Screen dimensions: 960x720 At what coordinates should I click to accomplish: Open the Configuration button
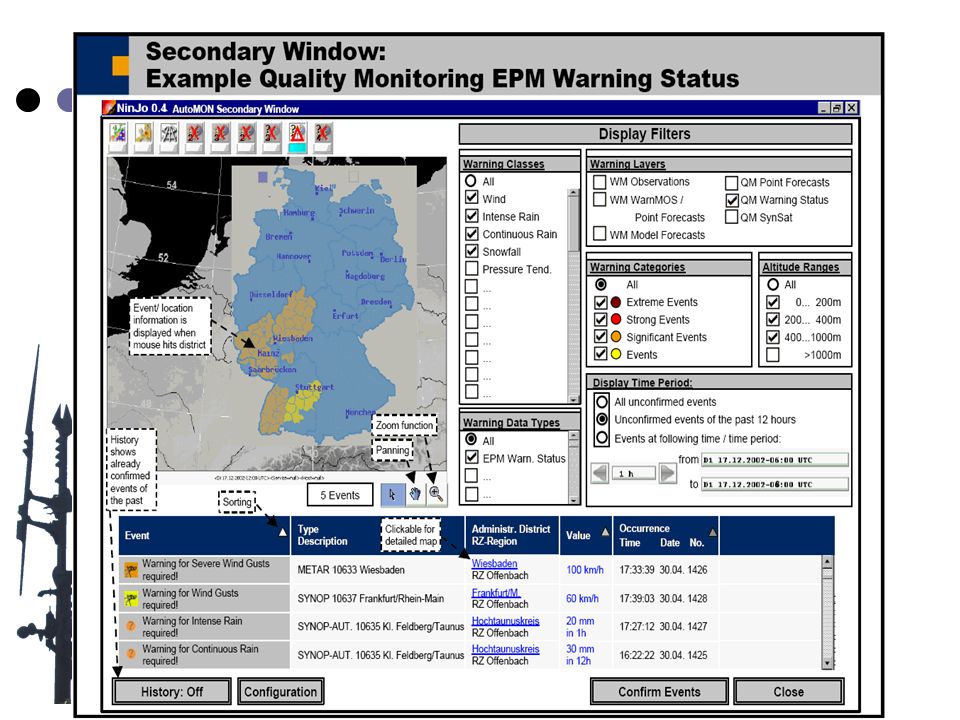[280, 692]
